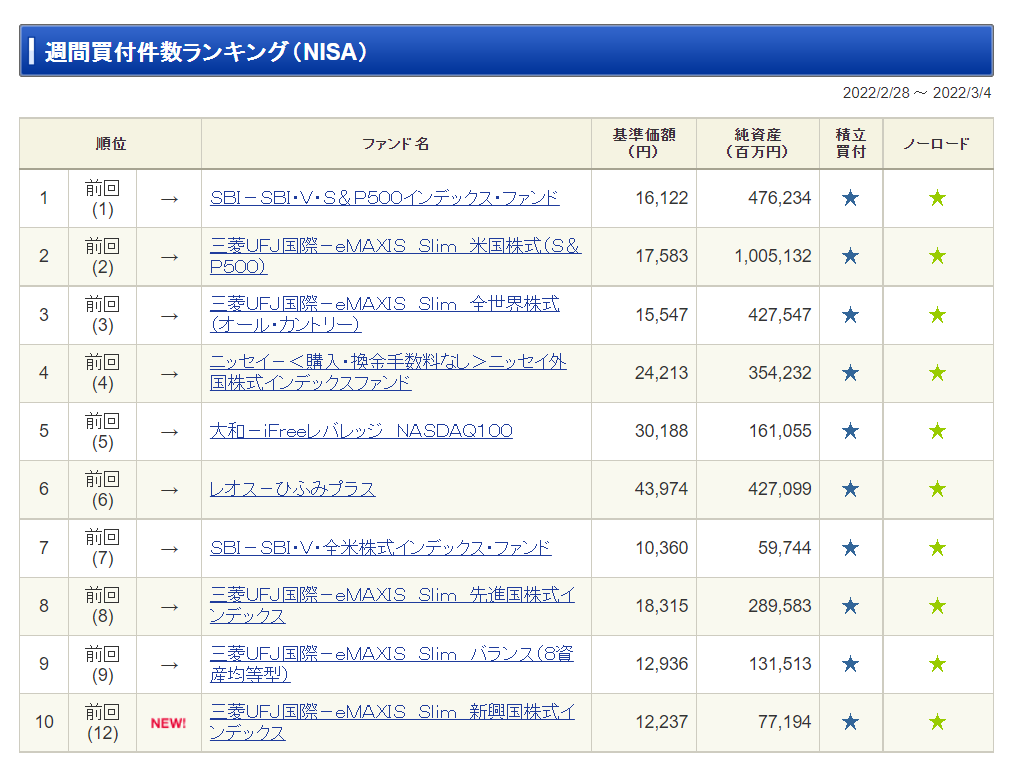
Task: Open 大和 iFreeレバレッジ NASDAQ100 link
Action: click(x=360, y=431)
